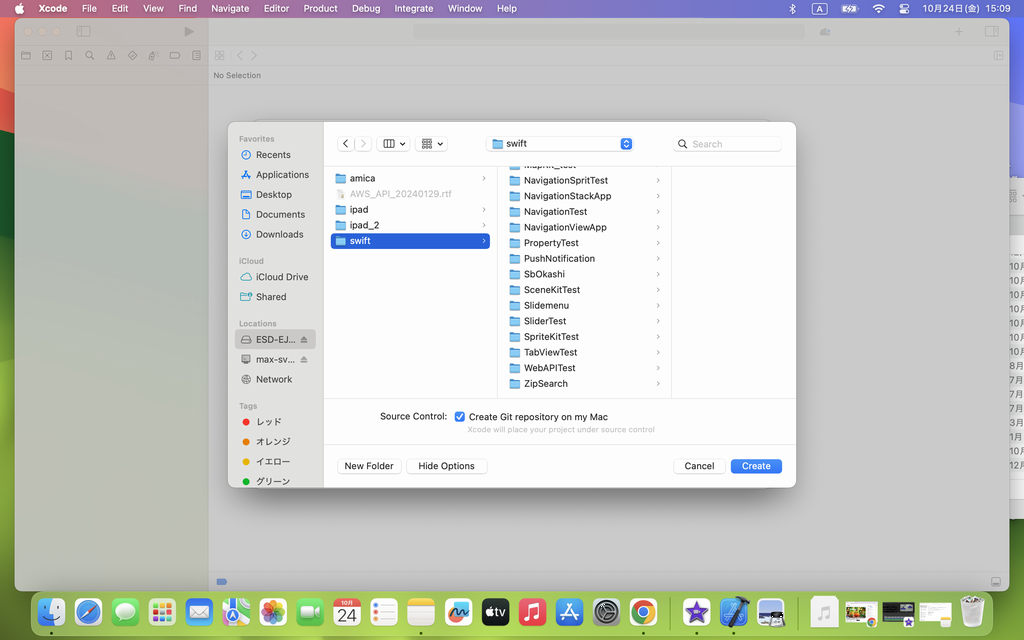The image size is (1024, 640).
Task: Click the back navigation arrow in dialog
Action: click(x=346, y=144)
